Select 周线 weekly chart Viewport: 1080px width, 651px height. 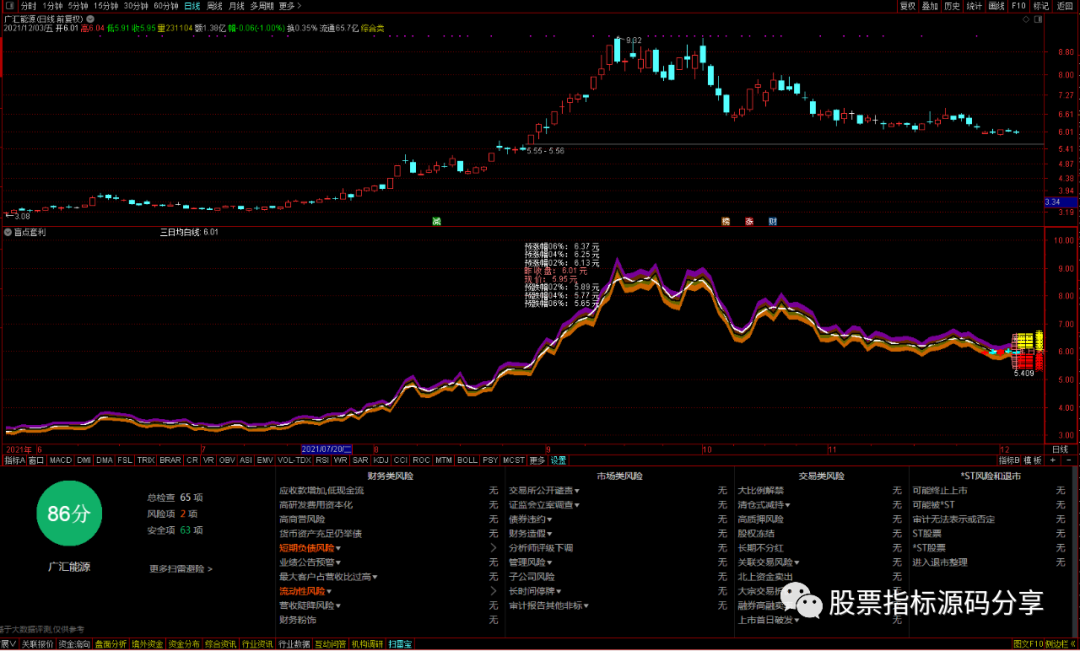(x=215, y=6)
